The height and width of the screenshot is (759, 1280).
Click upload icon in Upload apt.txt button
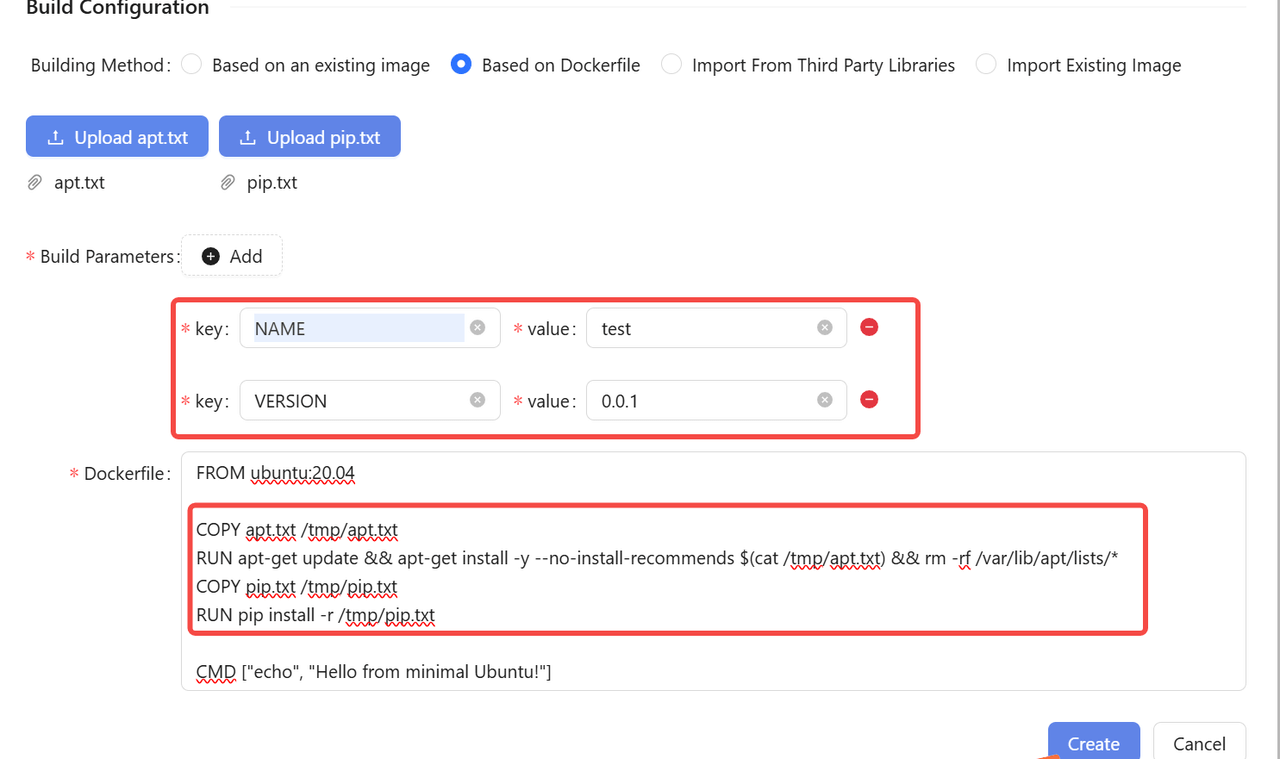pos(56,137)
